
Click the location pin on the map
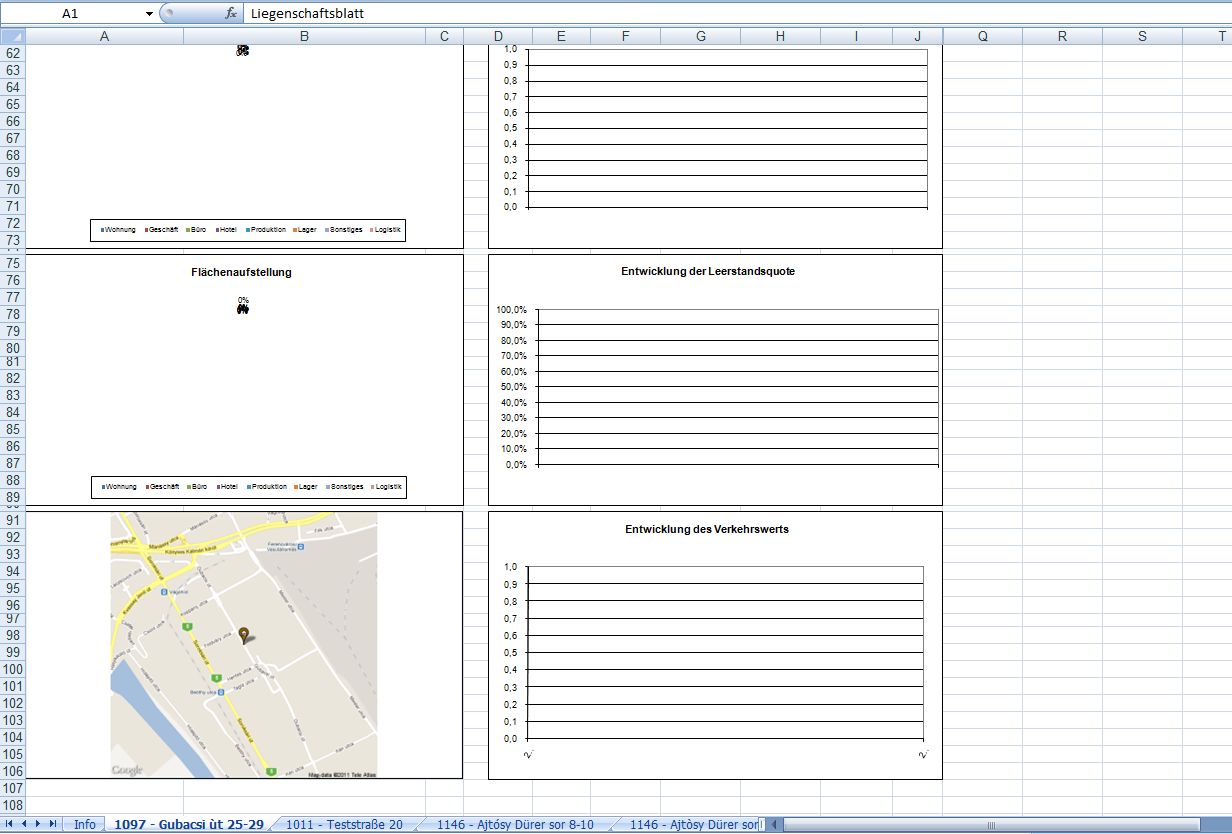[x=244, y=635]
